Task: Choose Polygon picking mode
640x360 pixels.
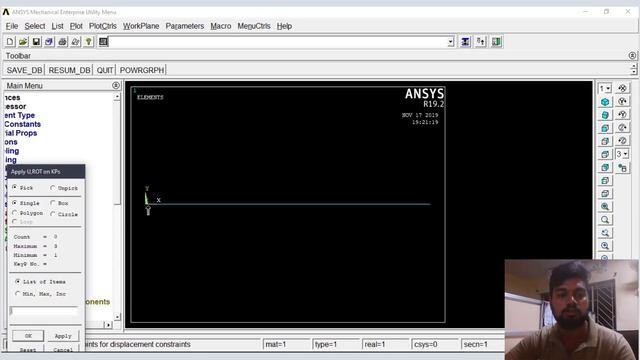Action: [15, 213]
